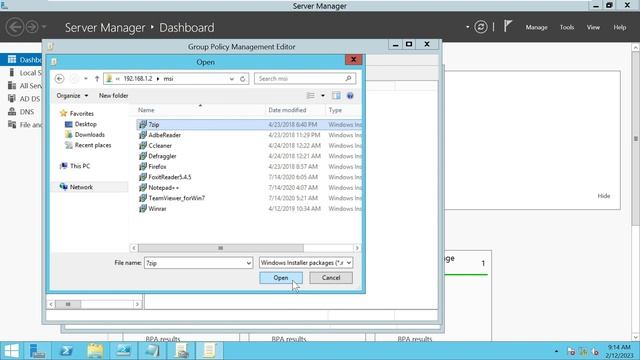Go up one folder level
Image resolution: width=640 pixels, height=360 pixels.
tap(97, 79)
